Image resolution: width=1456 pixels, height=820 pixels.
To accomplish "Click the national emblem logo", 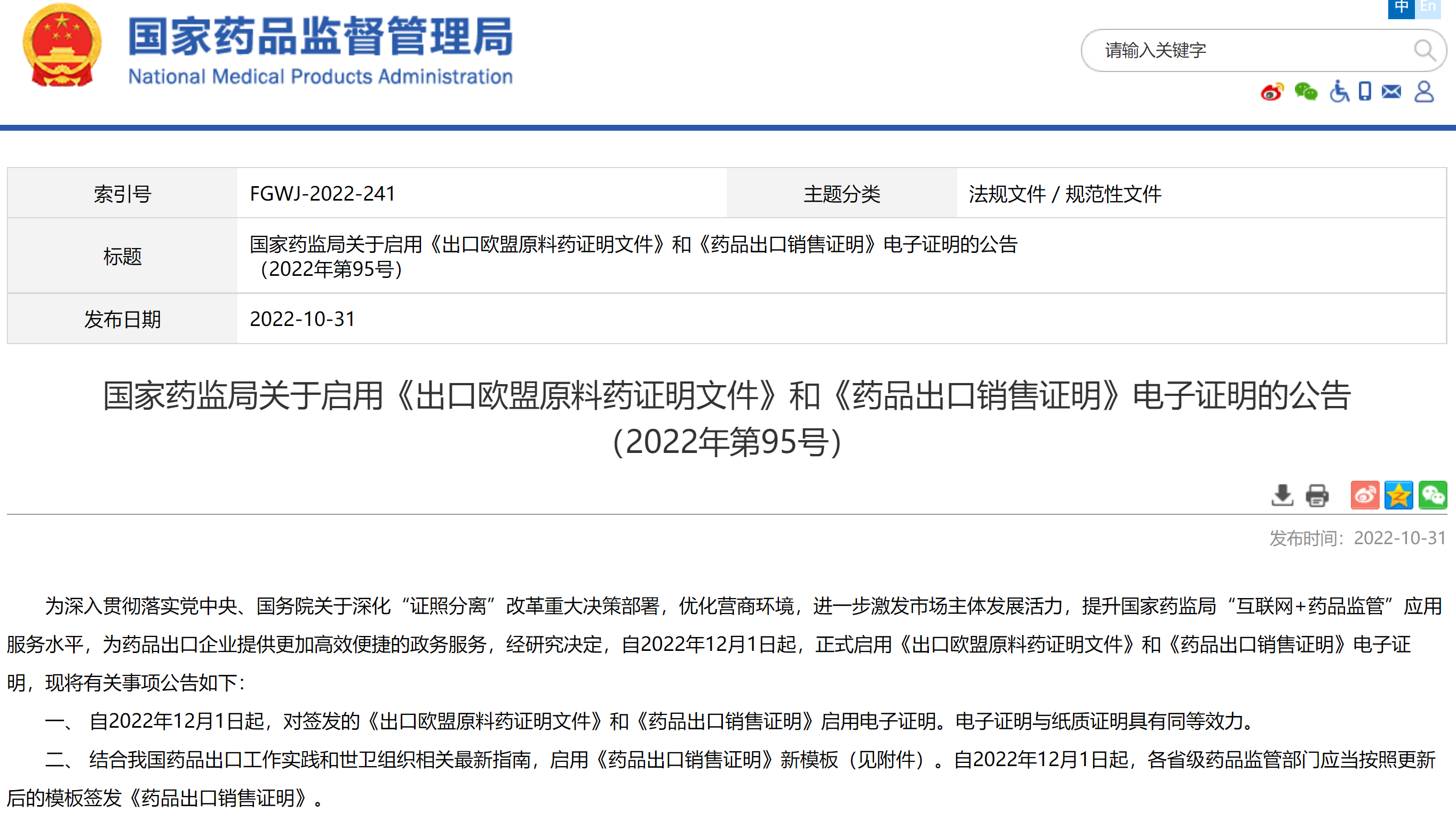I will (x=62, y=46).
